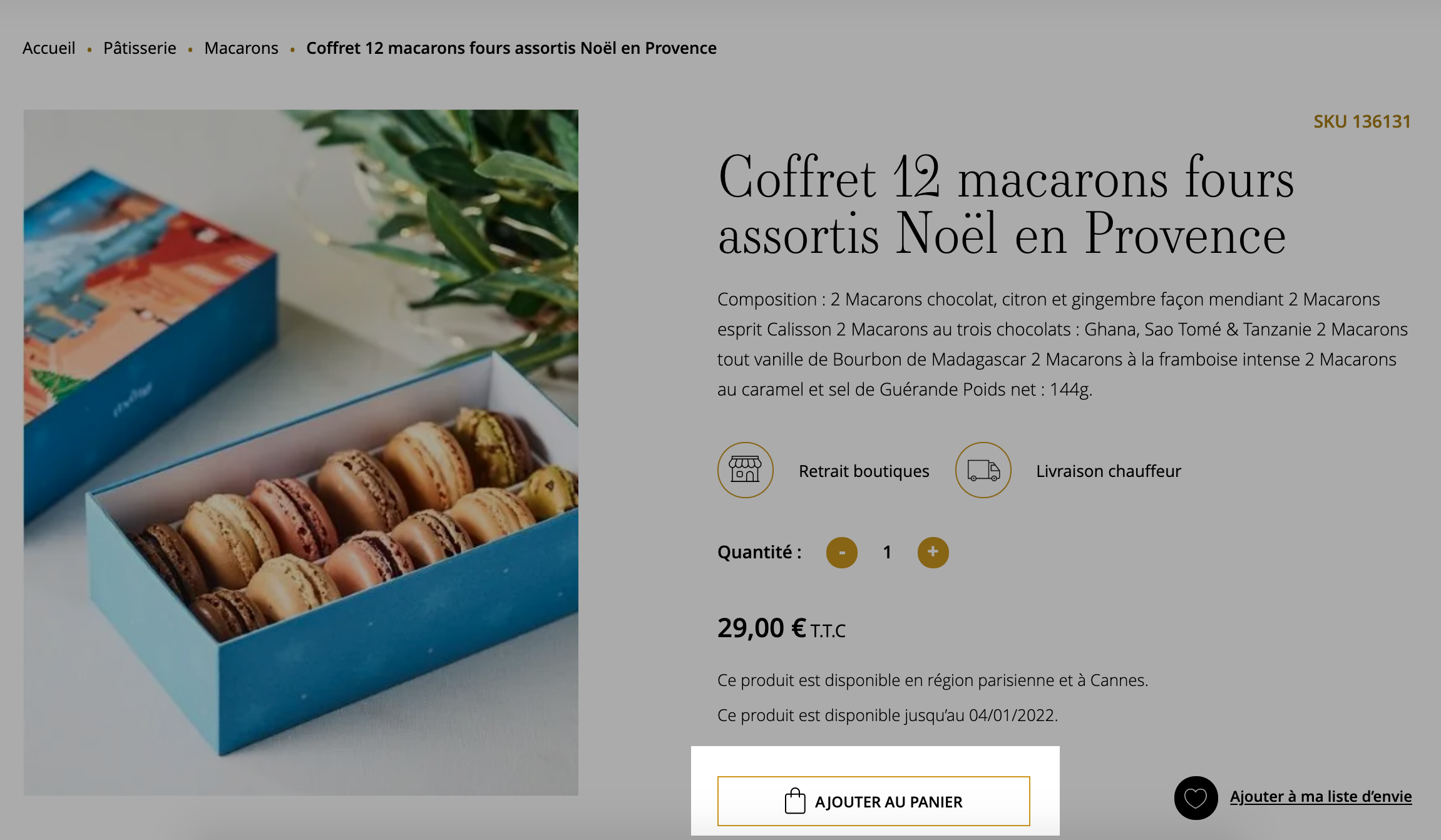Click the heart wishlist icon

1196,797
